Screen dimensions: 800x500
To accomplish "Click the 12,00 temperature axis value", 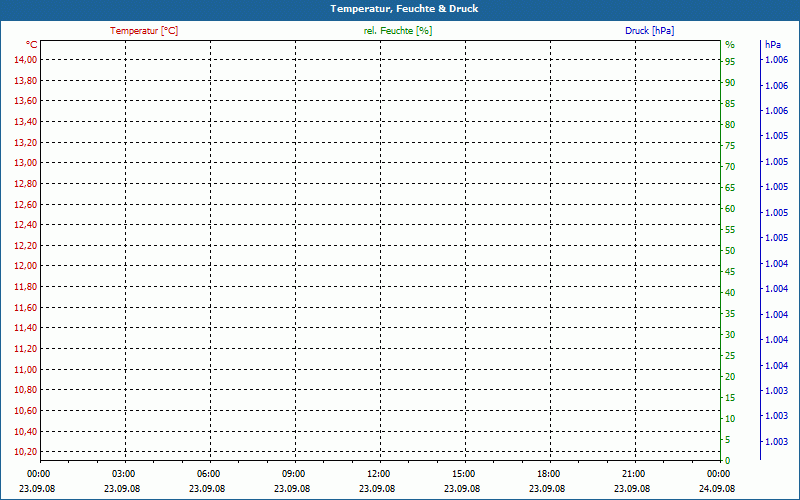I will pos(26,266).
